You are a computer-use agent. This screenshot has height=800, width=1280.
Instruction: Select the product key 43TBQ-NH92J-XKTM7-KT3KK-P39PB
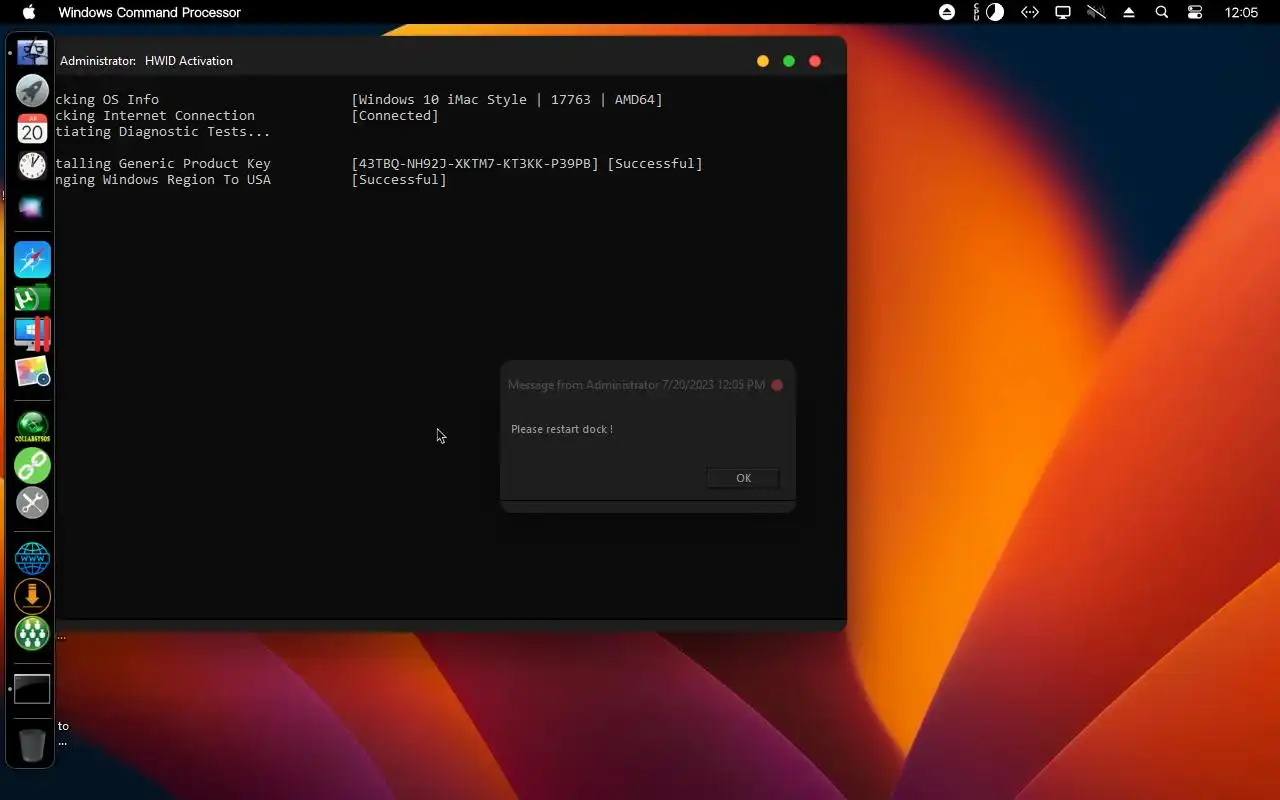tap(475, 163)
